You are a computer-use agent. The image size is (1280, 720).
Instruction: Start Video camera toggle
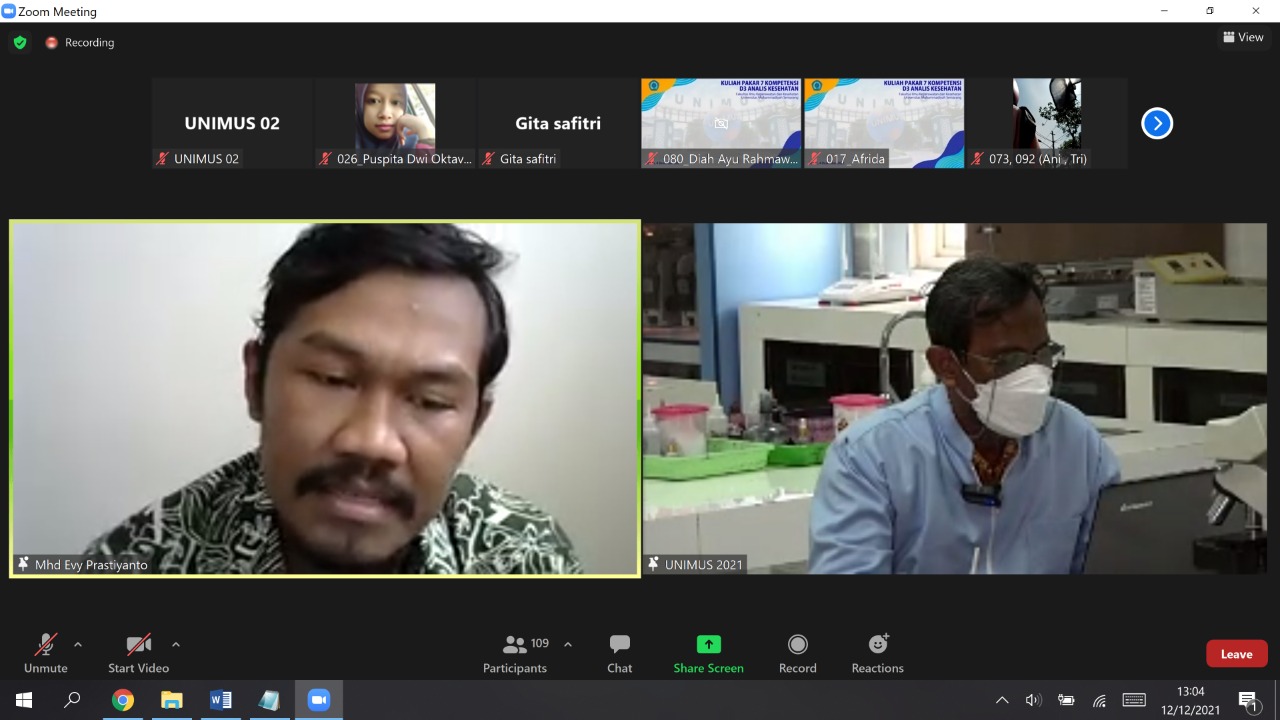coord(138,653)
